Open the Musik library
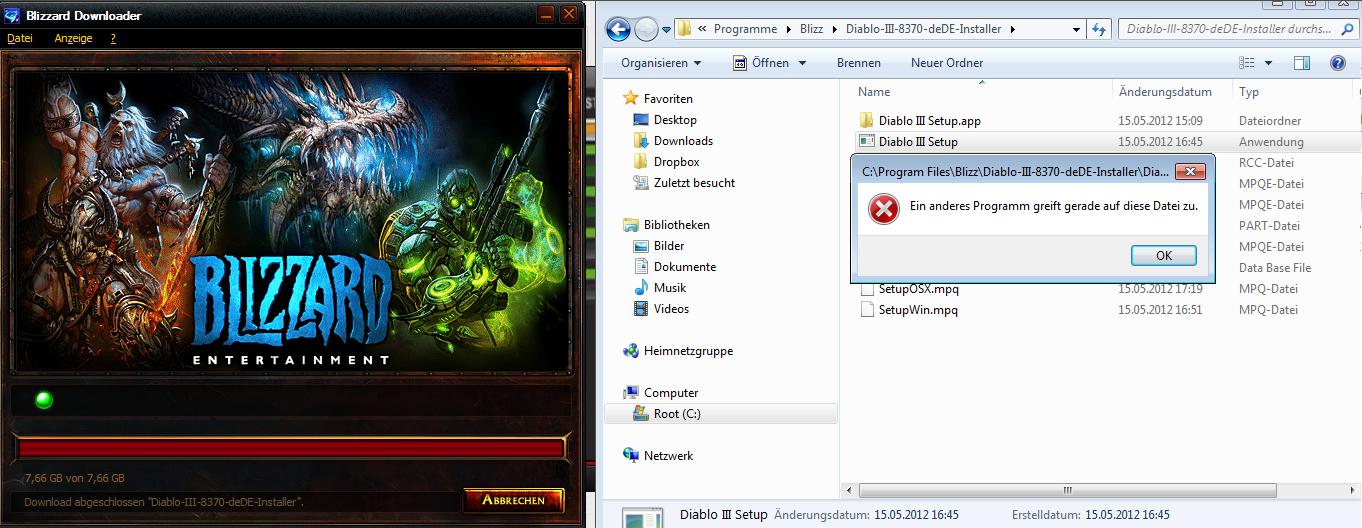This screenshot has width=1362, height=528. coord(670,288)
